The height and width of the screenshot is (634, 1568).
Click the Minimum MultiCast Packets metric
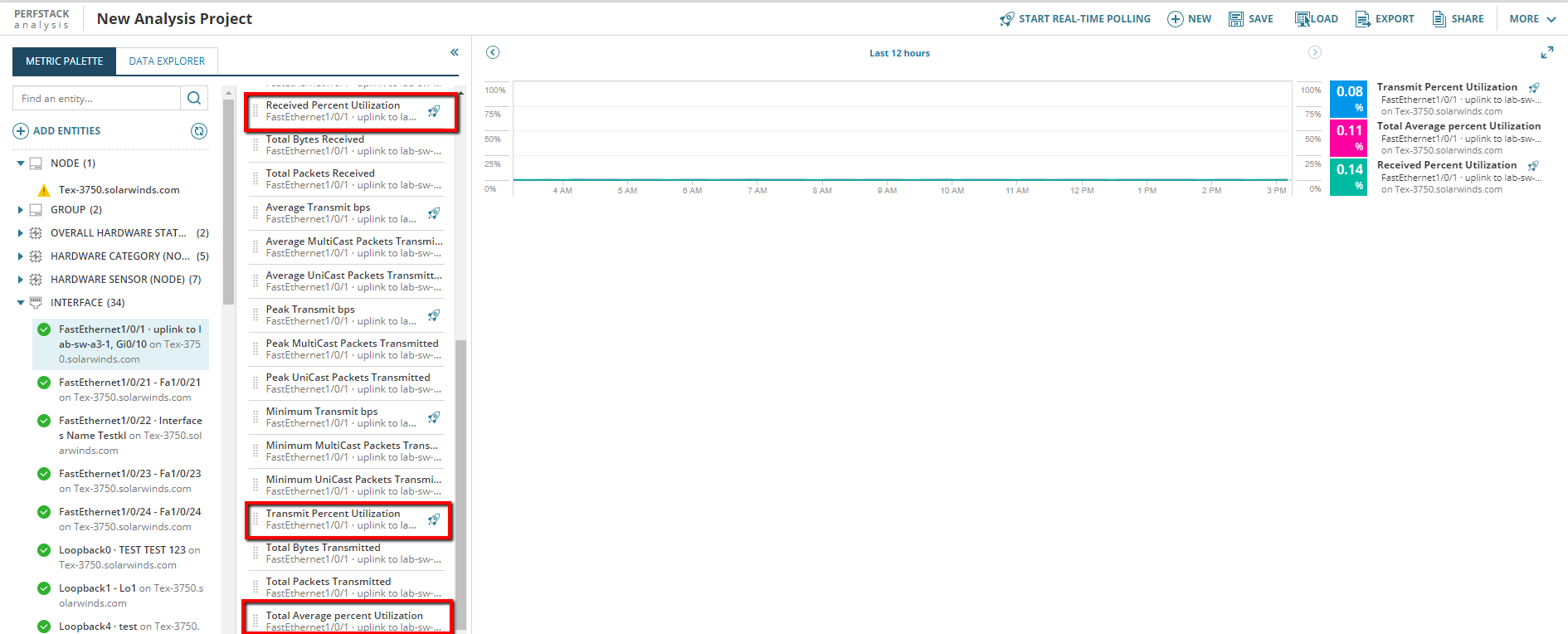347,451
